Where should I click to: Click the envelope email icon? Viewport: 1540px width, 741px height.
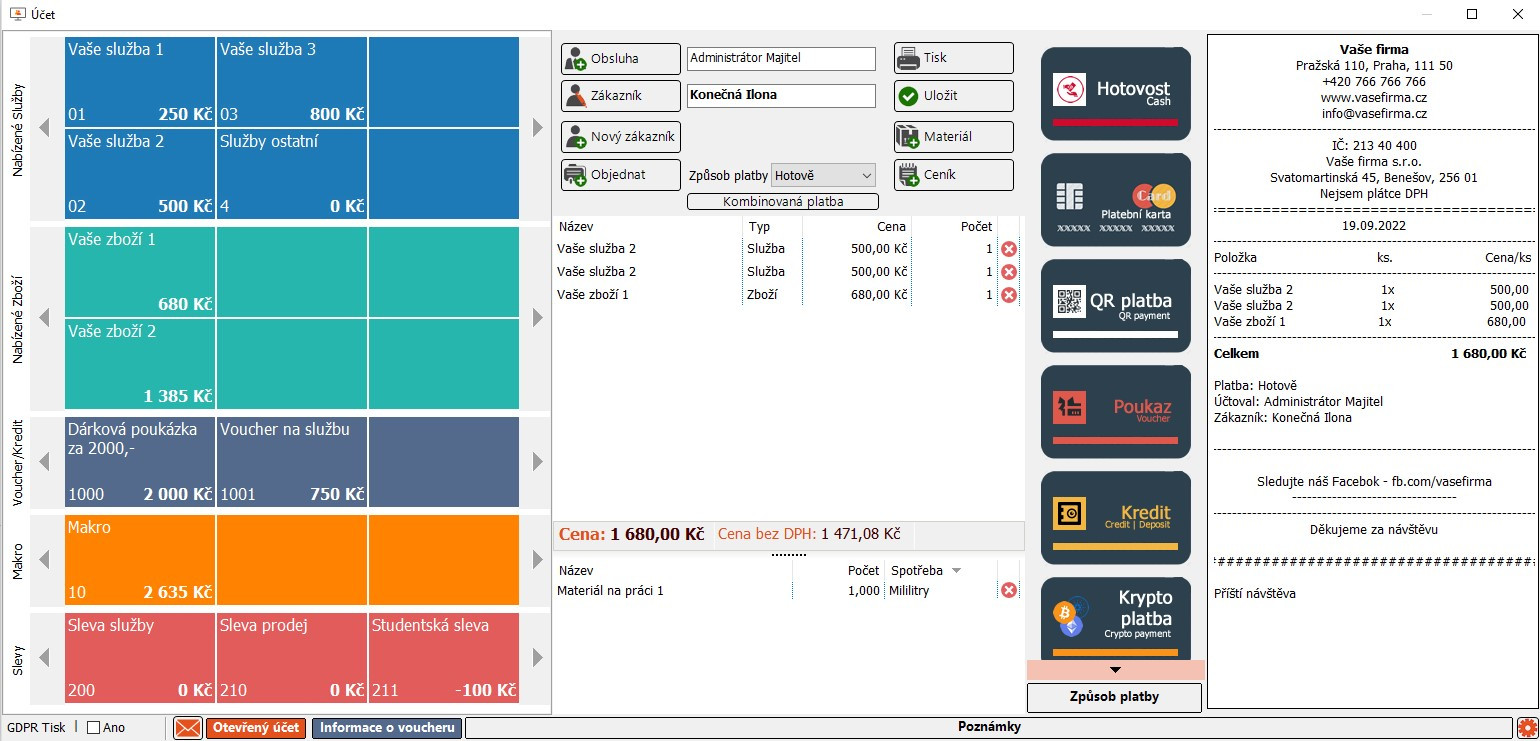188,728
